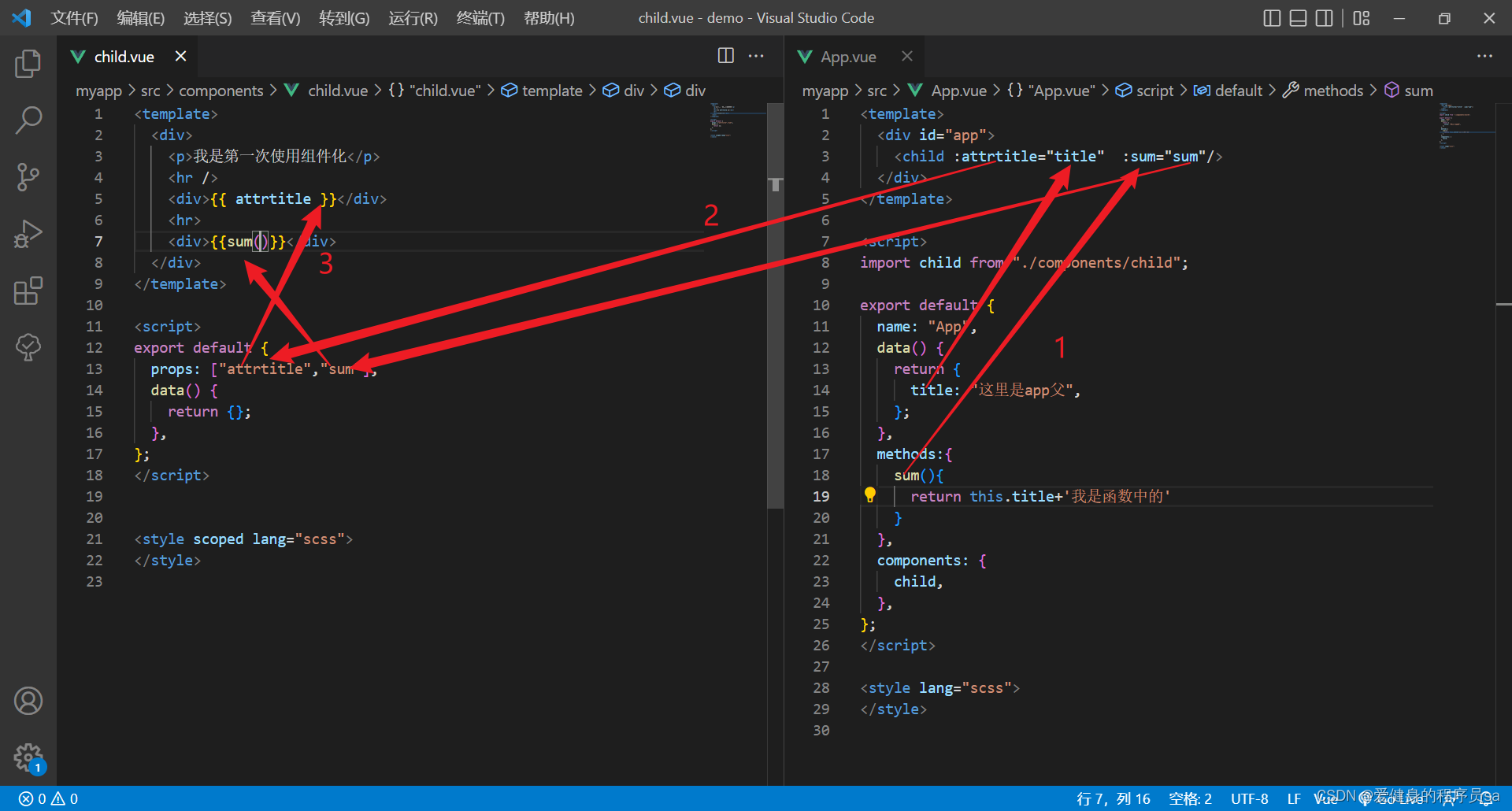Open the Run and Debug view
1512x811 pixels.
point(28,234)
